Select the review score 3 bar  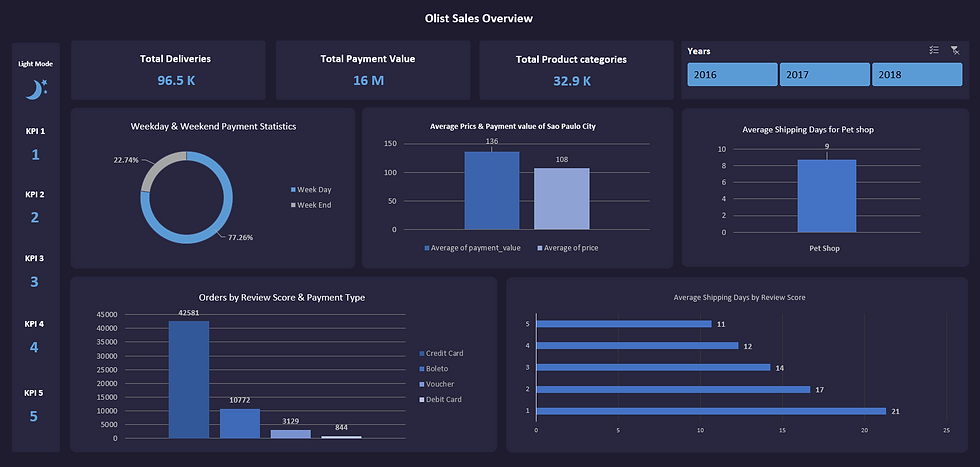pos(653,368)
